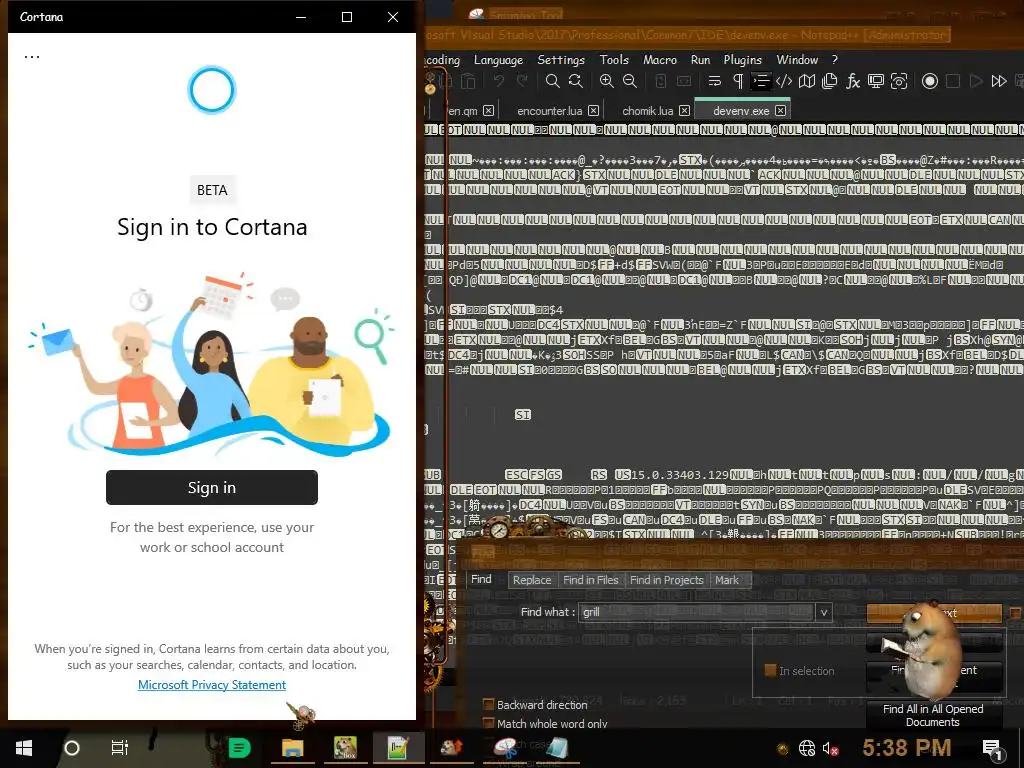Image resolution: width=1024 pixels, height=768 pixels.
Task: Open the Plugins menu
Action: tap(743, 59)
